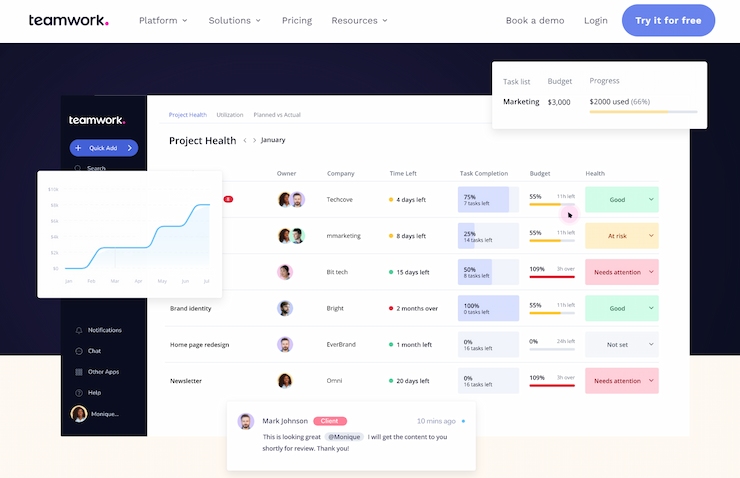
Task: Open Health dropdown for Techcove row
Action: 622,200
